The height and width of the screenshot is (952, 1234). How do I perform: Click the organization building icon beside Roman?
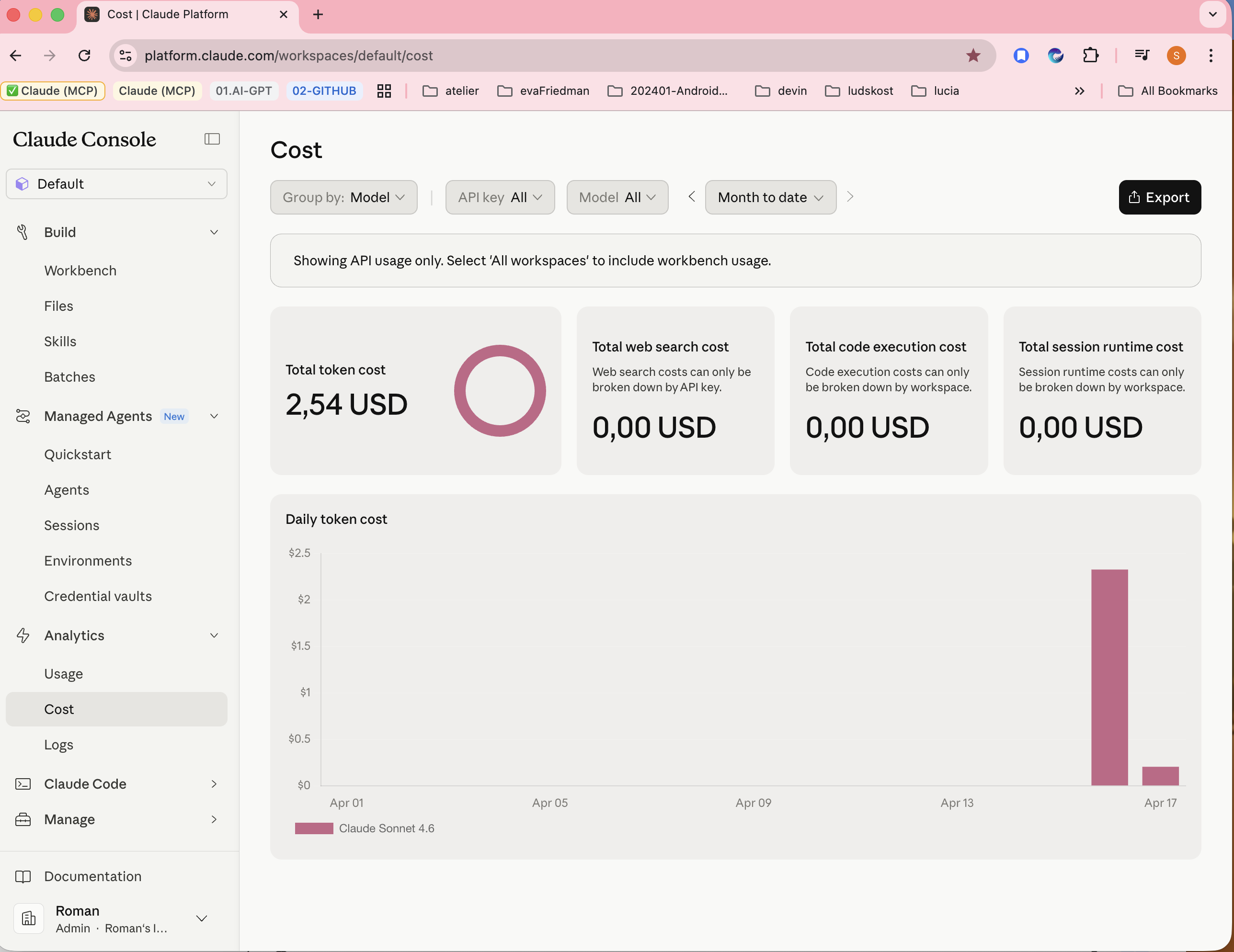click(29, 918)
